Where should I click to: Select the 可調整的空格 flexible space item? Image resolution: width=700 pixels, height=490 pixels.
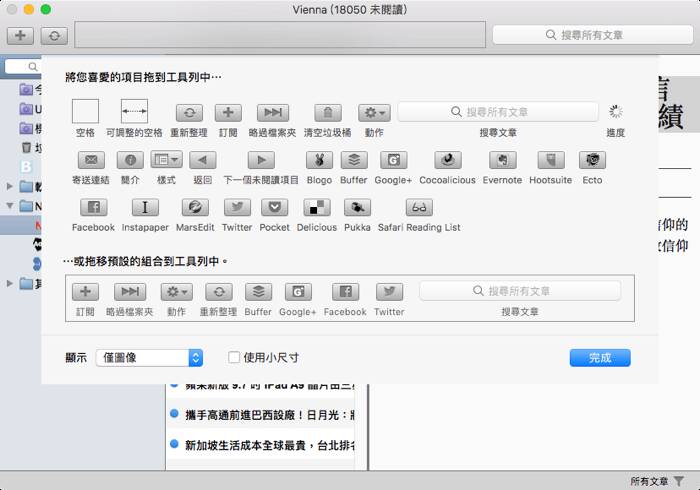(x=134, y=112)
